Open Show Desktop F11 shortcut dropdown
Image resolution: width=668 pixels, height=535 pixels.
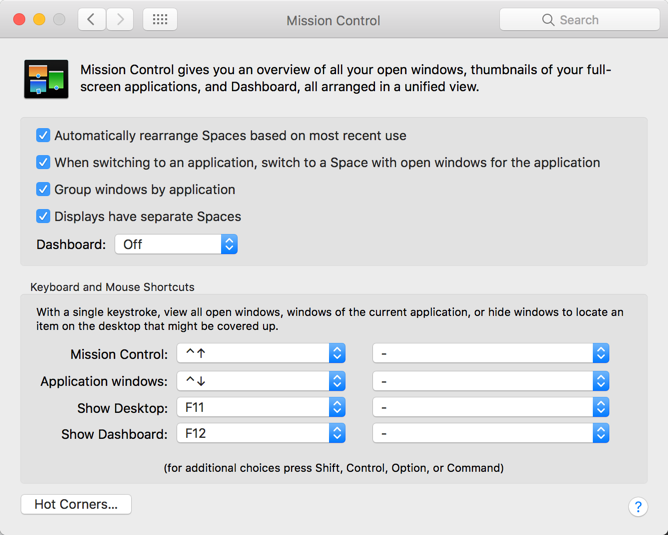(261, 408)
